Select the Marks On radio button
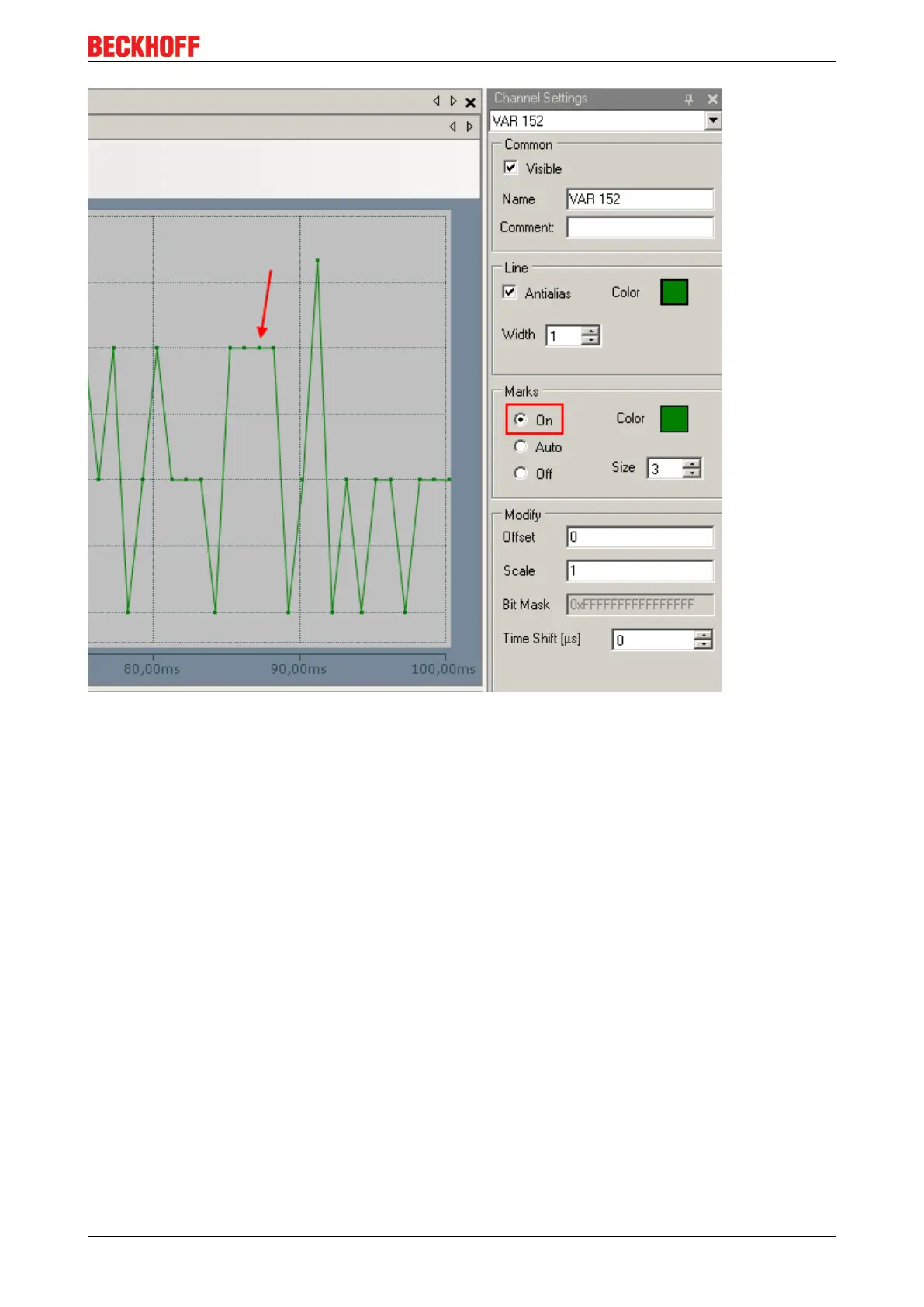The image size is (924, 1307). click(x=521, y=420)
